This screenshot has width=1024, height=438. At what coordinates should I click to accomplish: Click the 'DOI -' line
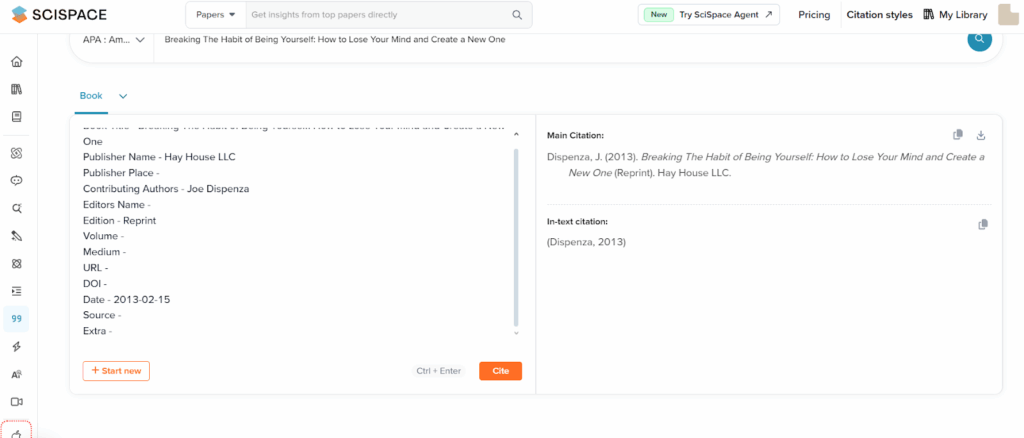click(x=95, y=284)
